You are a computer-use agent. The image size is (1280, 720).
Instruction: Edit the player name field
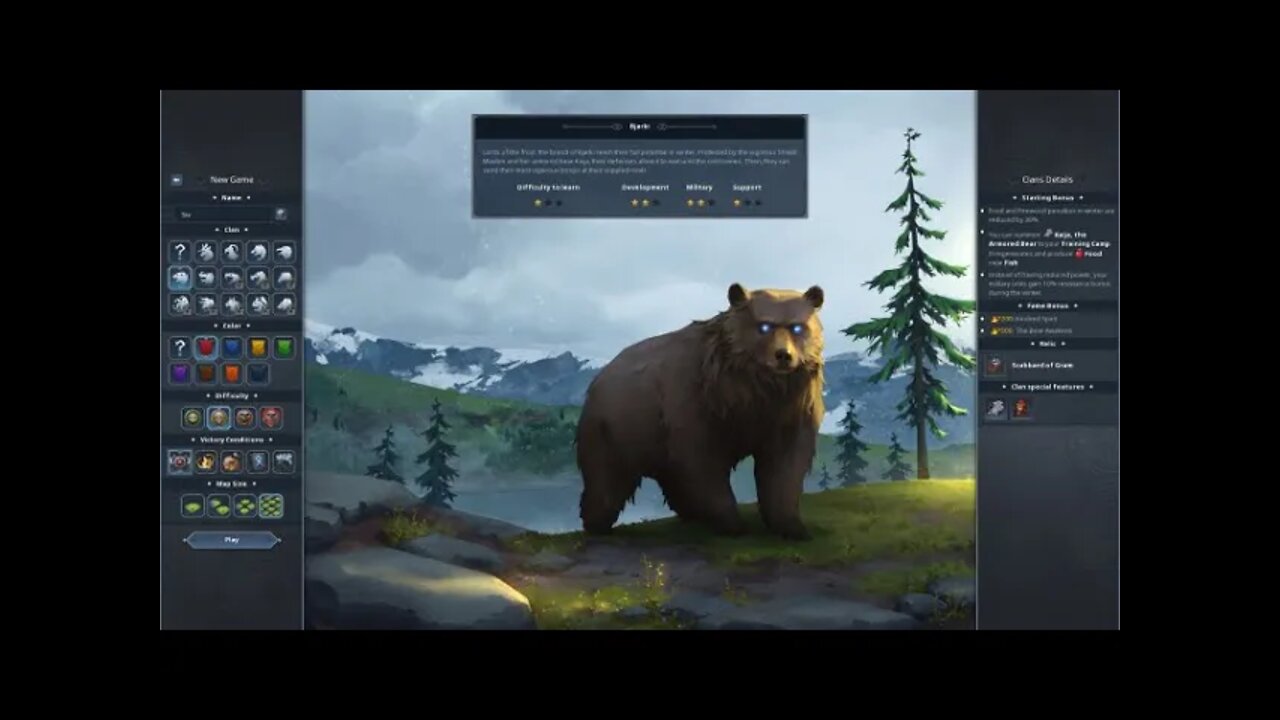[224, 214]
